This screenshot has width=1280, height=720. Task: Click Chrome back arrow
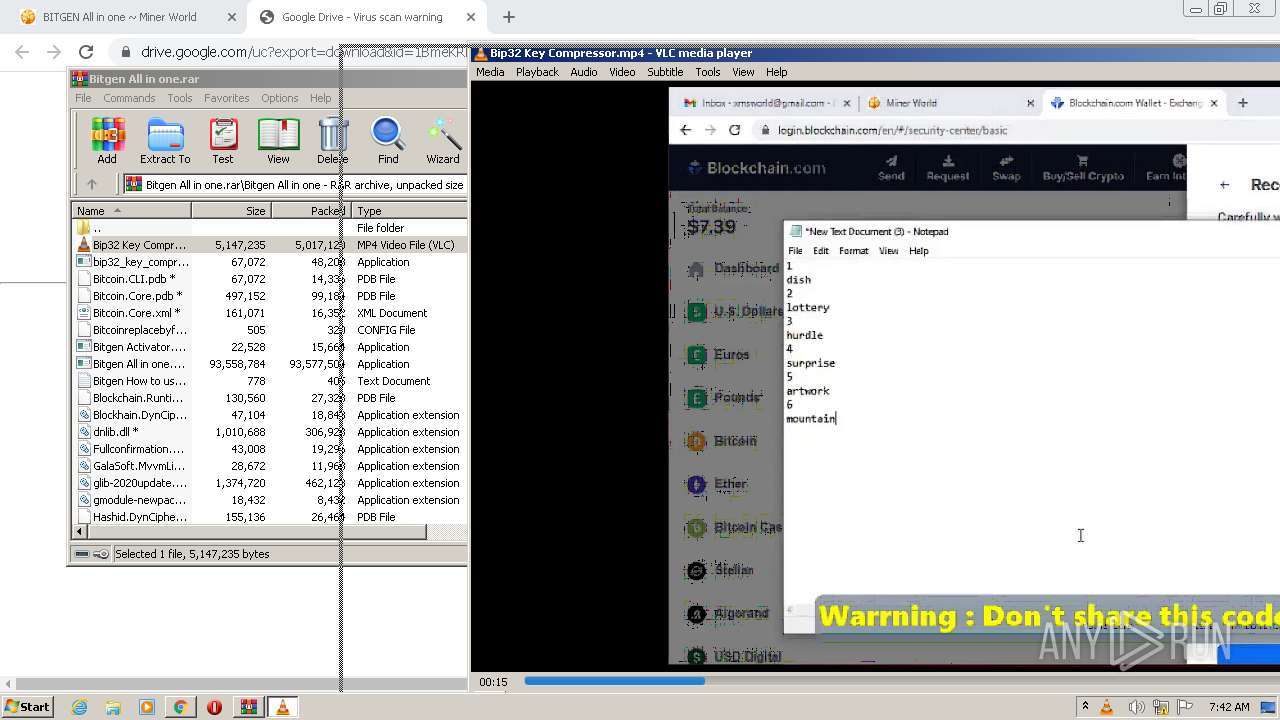(x=22, y=52)
